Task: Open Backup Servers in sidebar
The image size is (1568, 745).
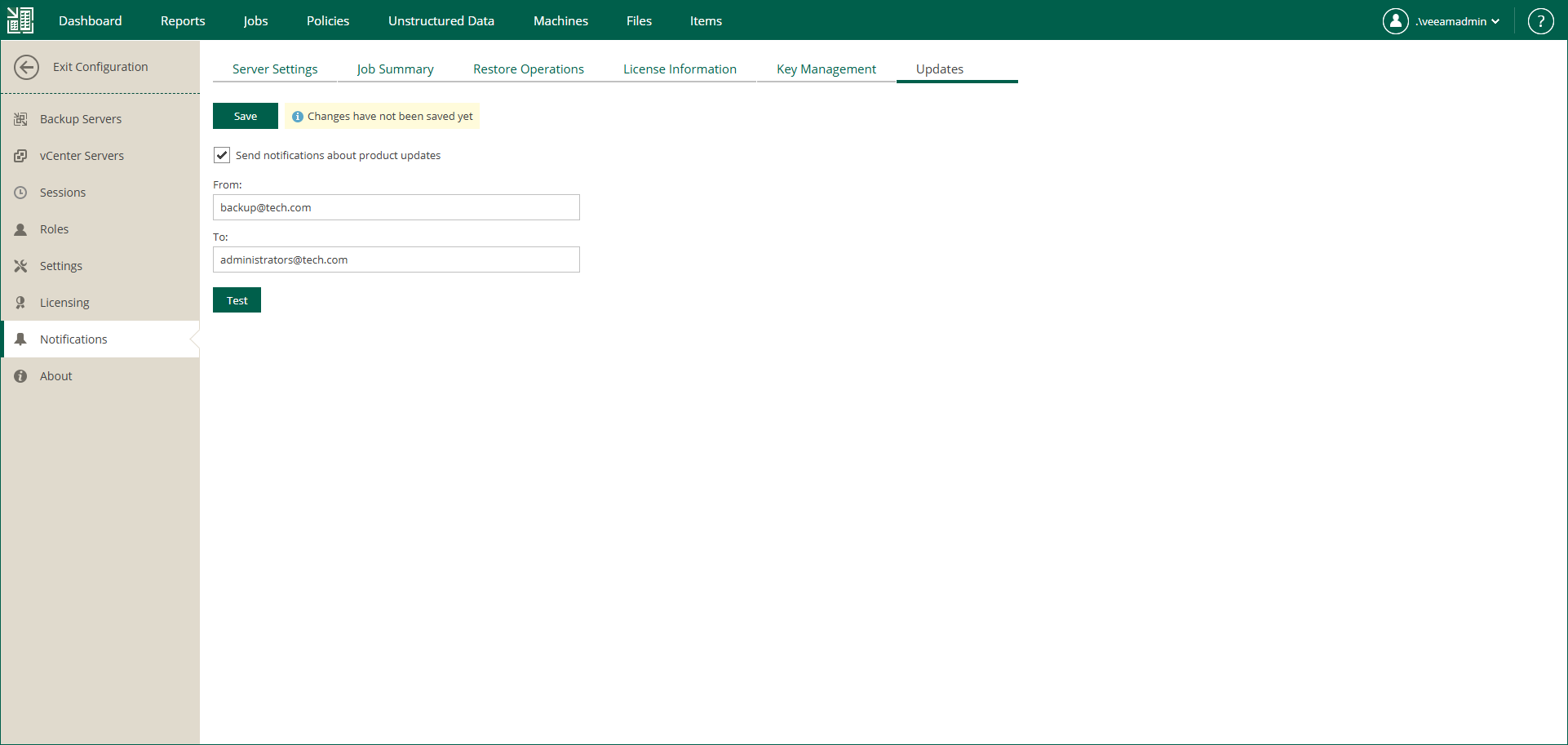Action: 100,119
